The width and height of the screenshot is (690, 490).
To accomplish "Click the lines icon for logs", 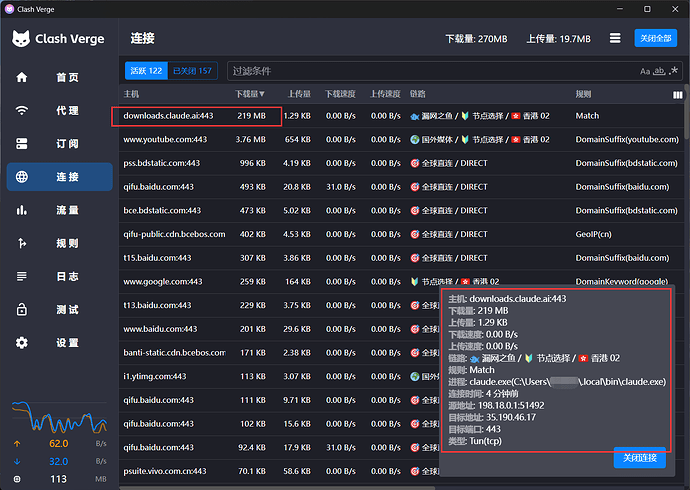I will [x=22, y=277].
